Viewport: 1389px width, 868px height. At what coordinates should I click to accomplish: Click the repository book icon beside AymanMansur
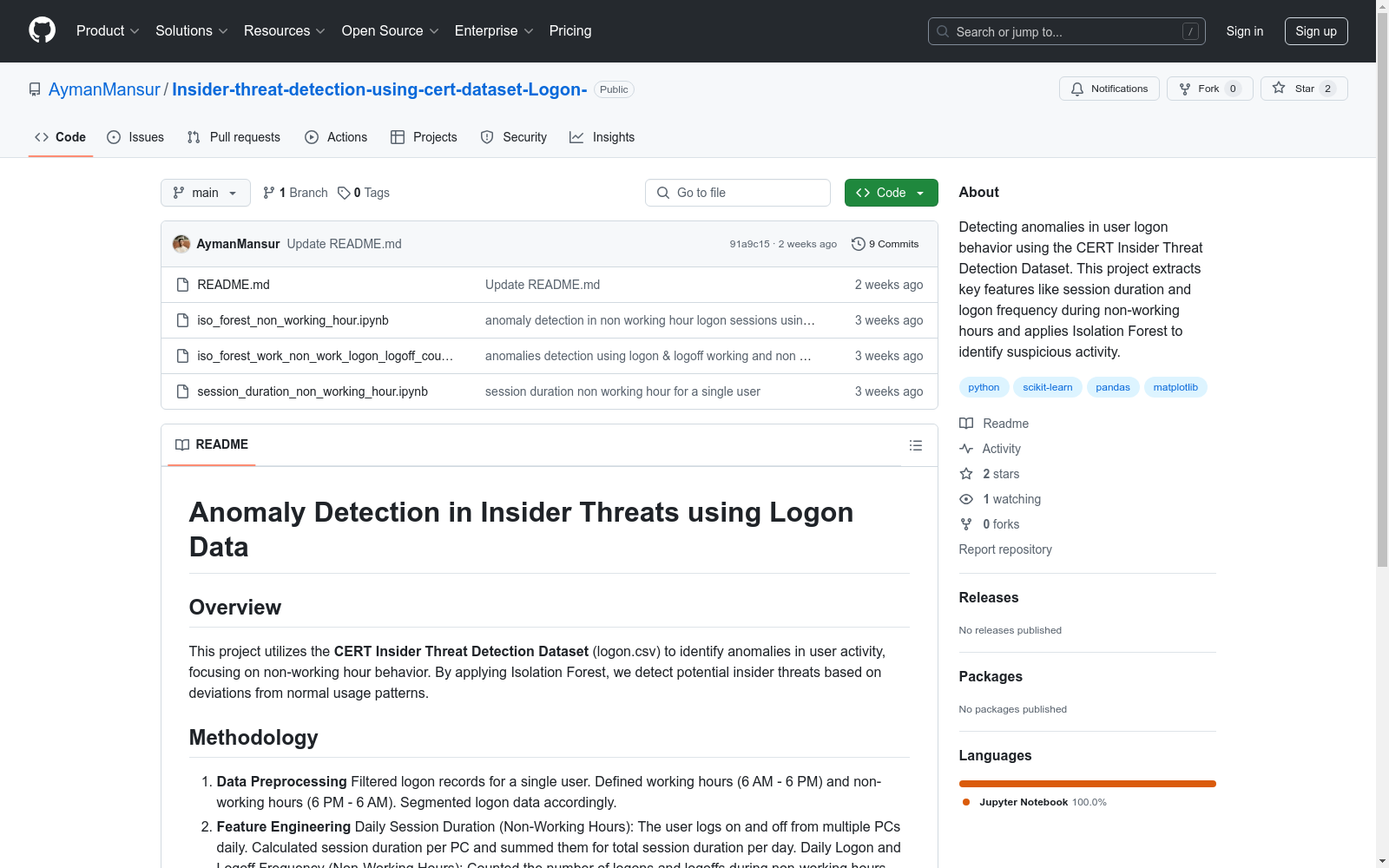coord(35,89)
